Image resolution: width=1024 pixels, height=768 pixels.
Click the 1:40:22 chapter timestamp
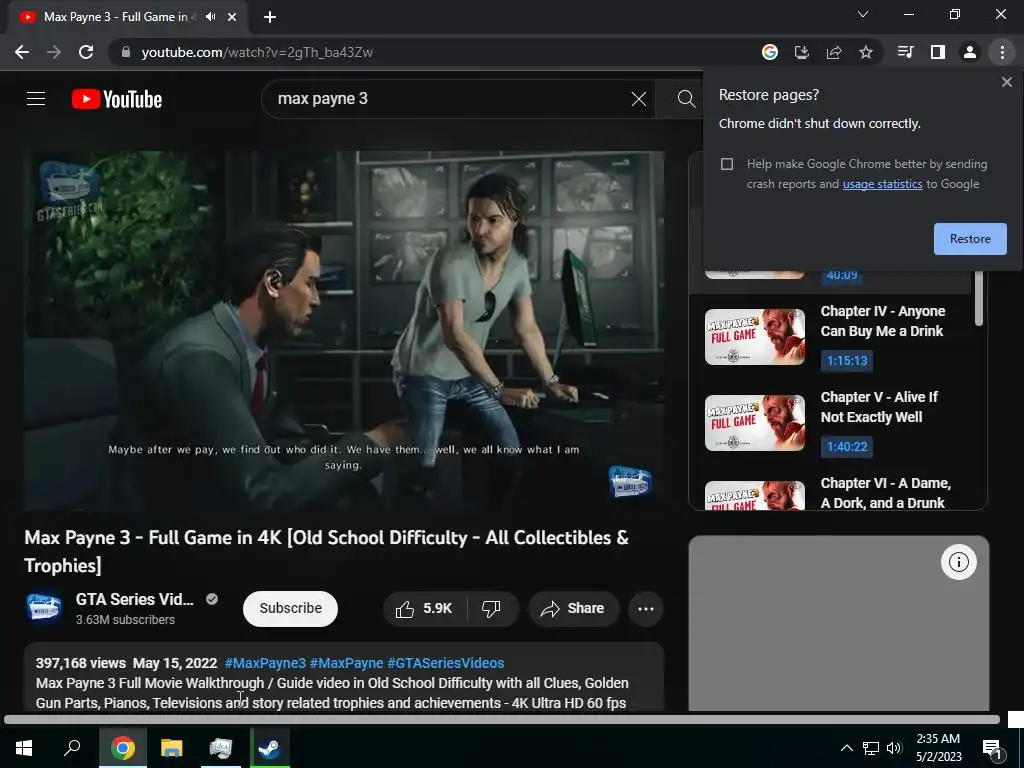pyautogui.click(x=847, y=447)
